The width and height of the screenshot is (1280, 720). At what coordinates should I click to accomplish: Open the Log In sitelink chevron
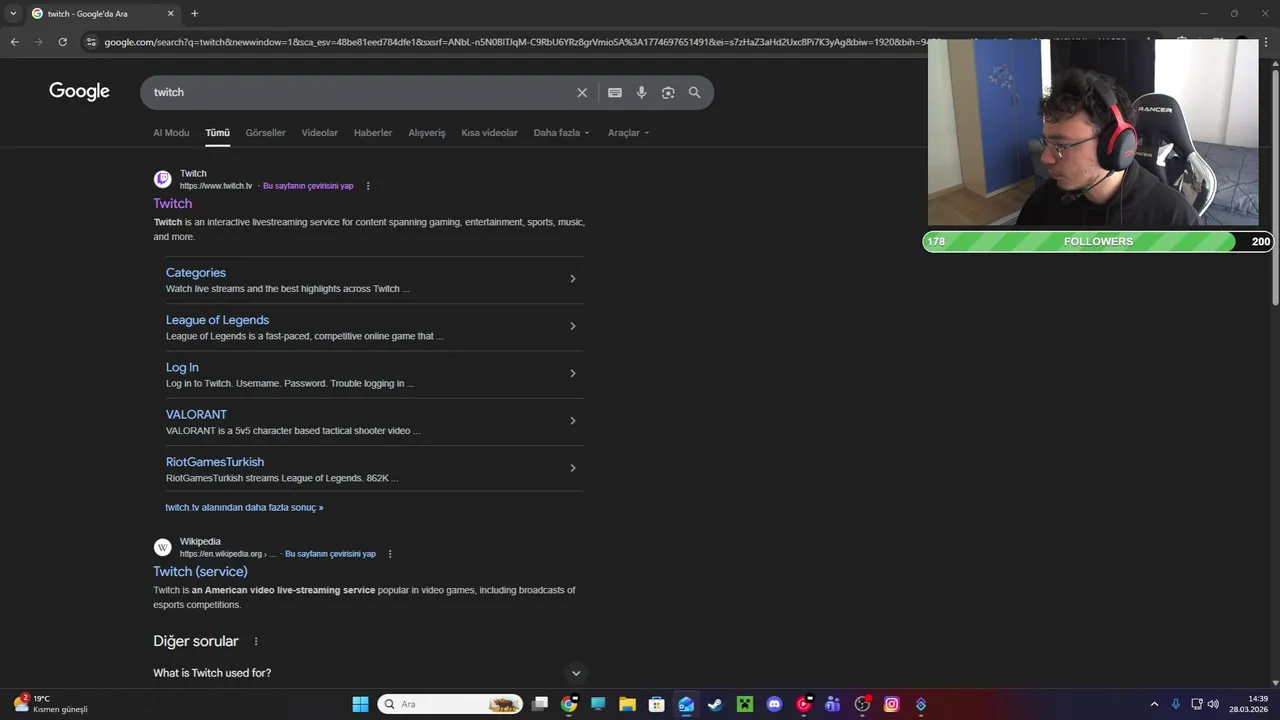572,373
